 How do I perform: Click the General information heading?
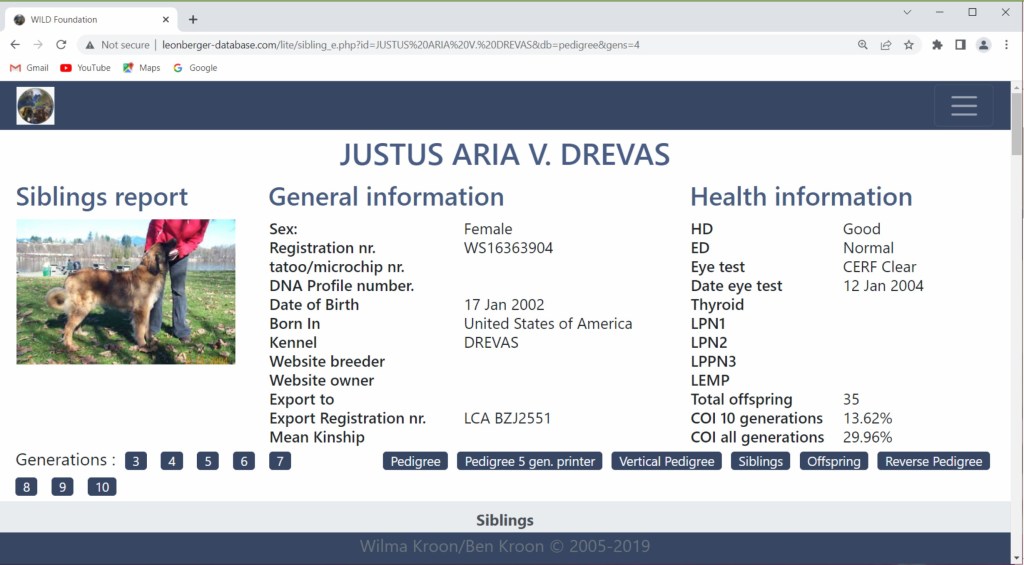(x=386, y=197)
